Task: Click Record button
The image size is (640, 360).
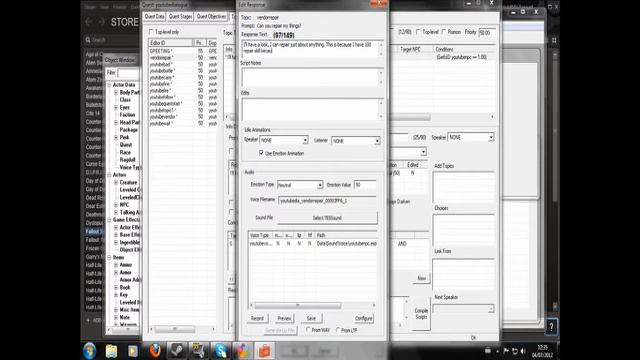Action: (x=257, y=318)
